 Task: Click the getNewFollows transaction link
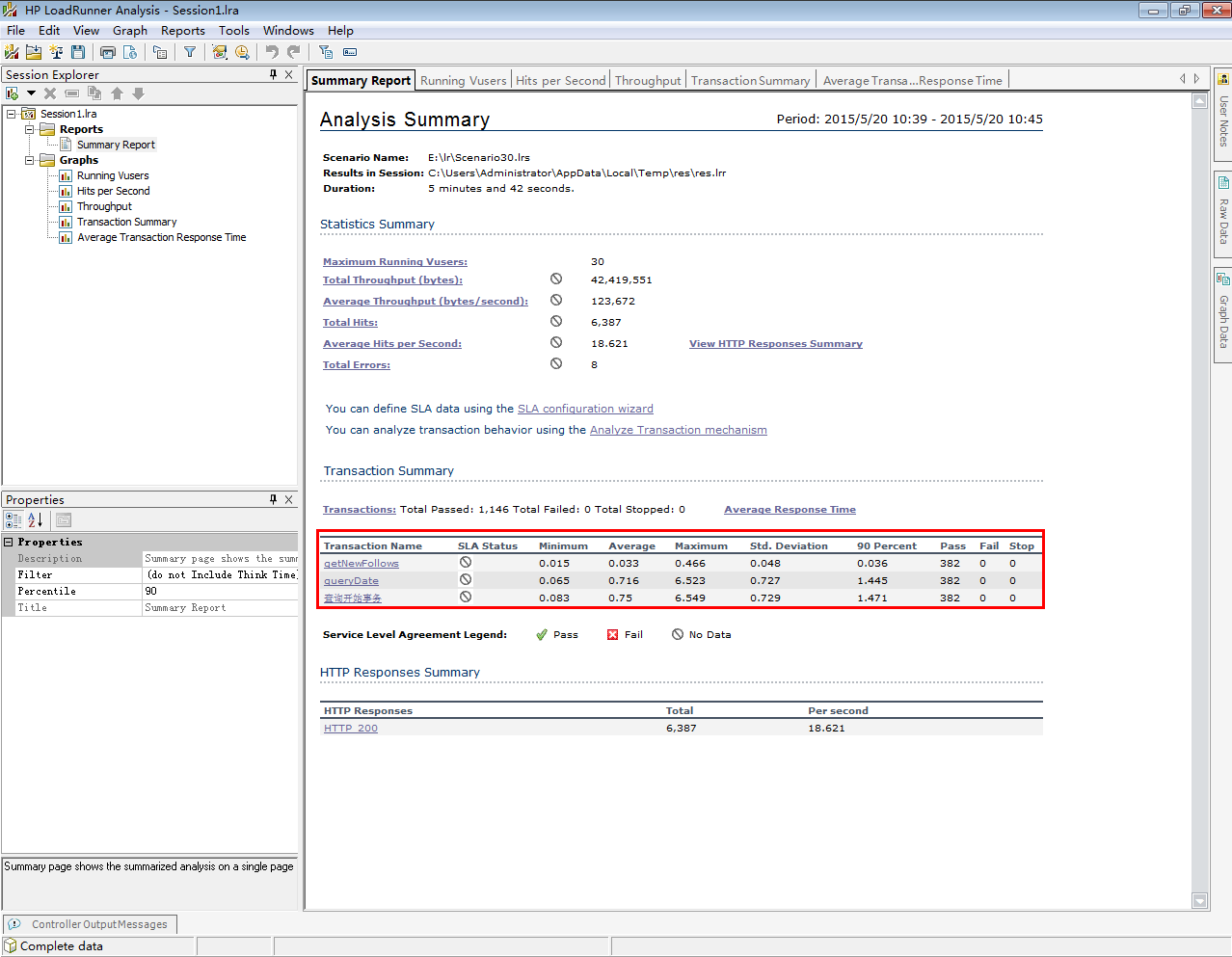(362, 564)
